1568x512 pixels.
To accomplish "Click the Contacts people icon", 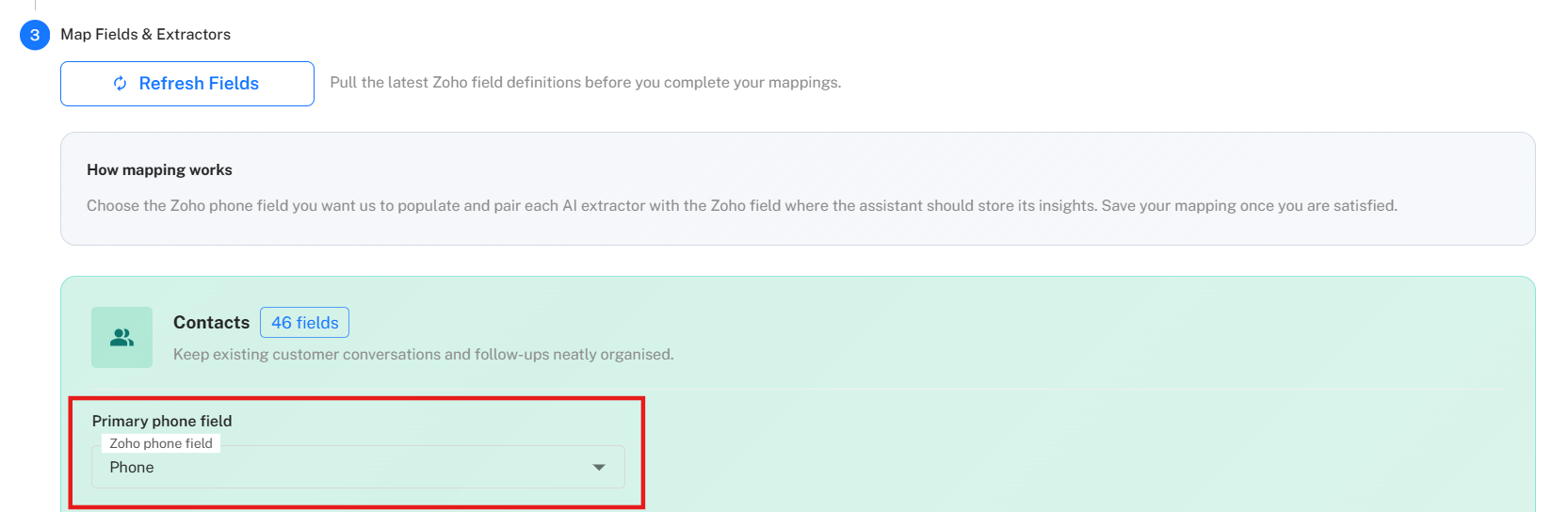I will click(x=121, y=337).
